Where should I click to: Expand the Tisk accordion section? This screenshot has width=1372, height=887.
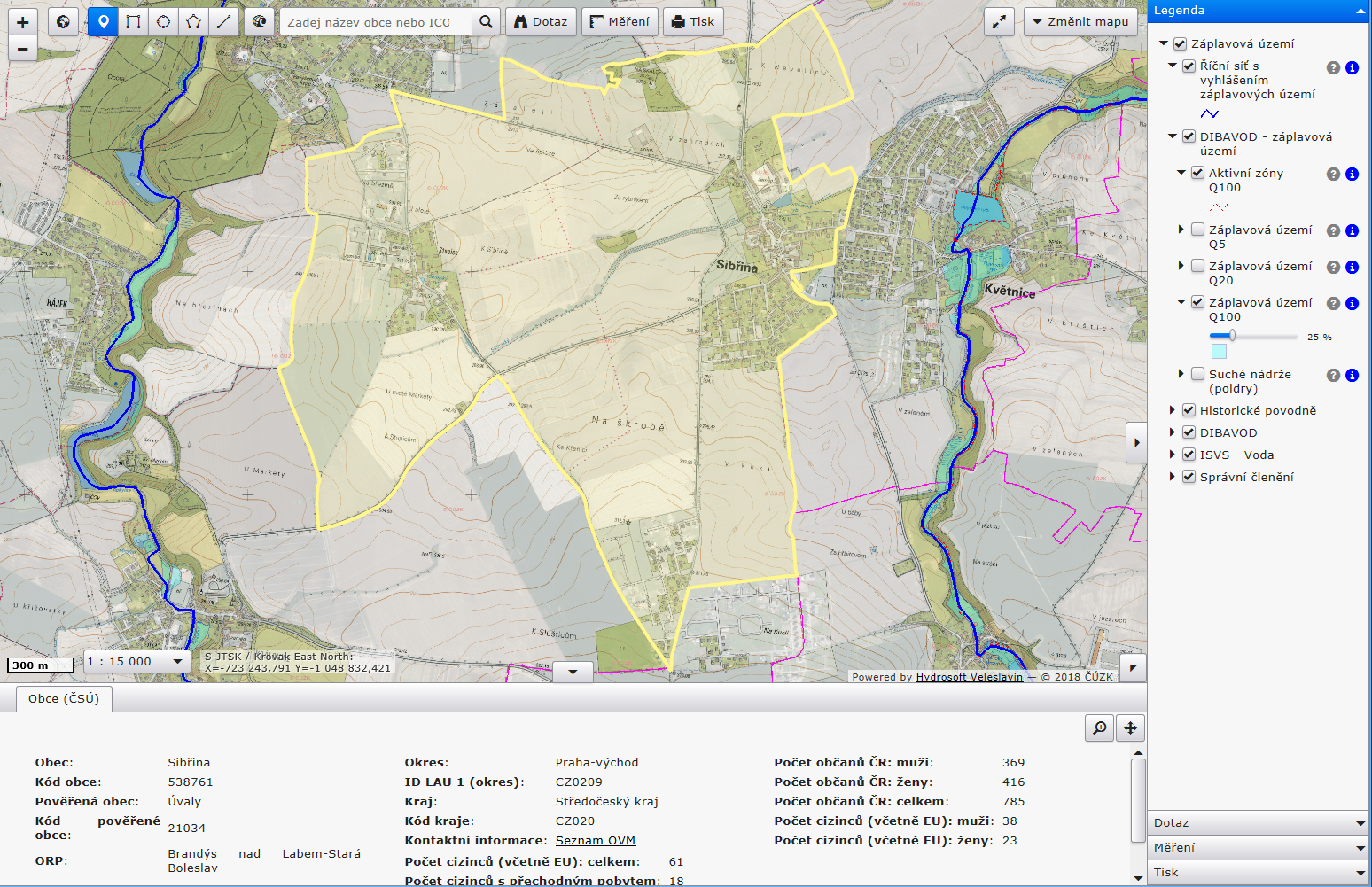(1259, 873)
